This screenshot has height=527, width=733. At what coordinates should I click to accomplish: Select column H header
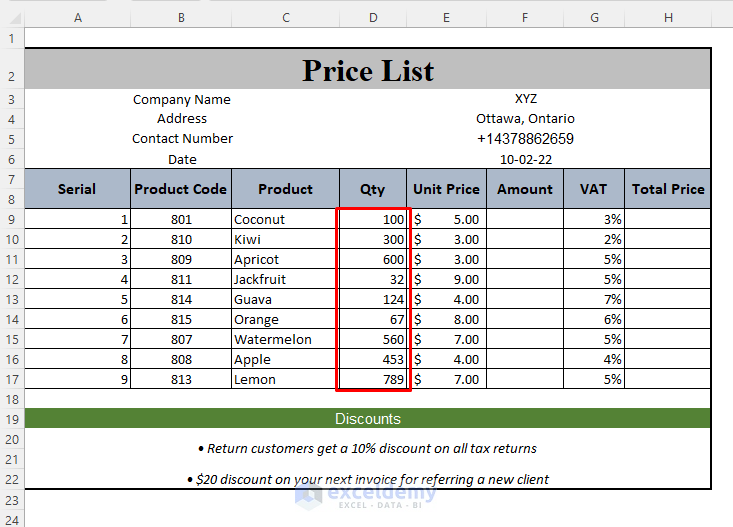point(667,17)
